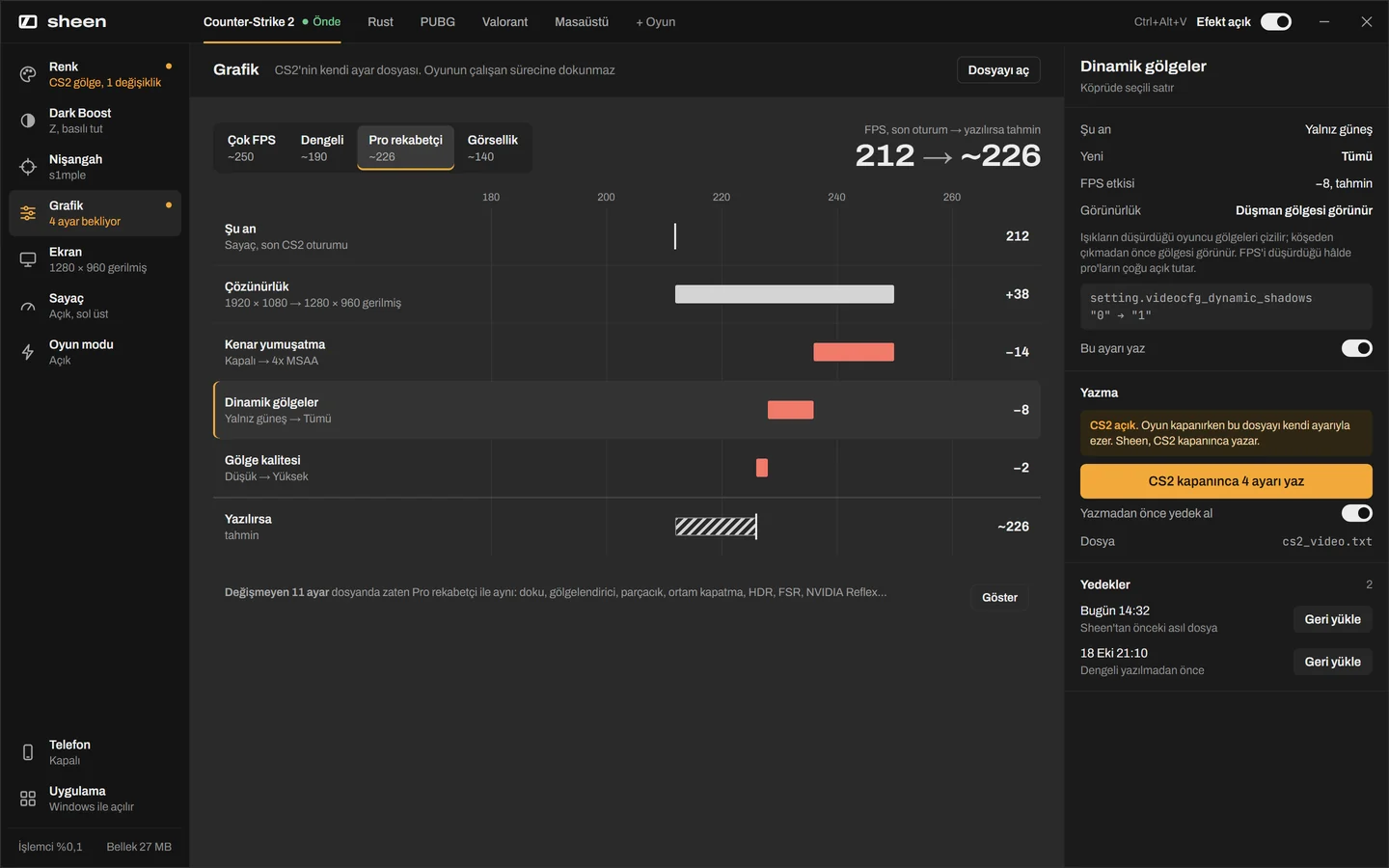Click the Çözünürlük gray FPS bar
The width and height of the screenshot is (1389, 868).
tap(784, 294)
